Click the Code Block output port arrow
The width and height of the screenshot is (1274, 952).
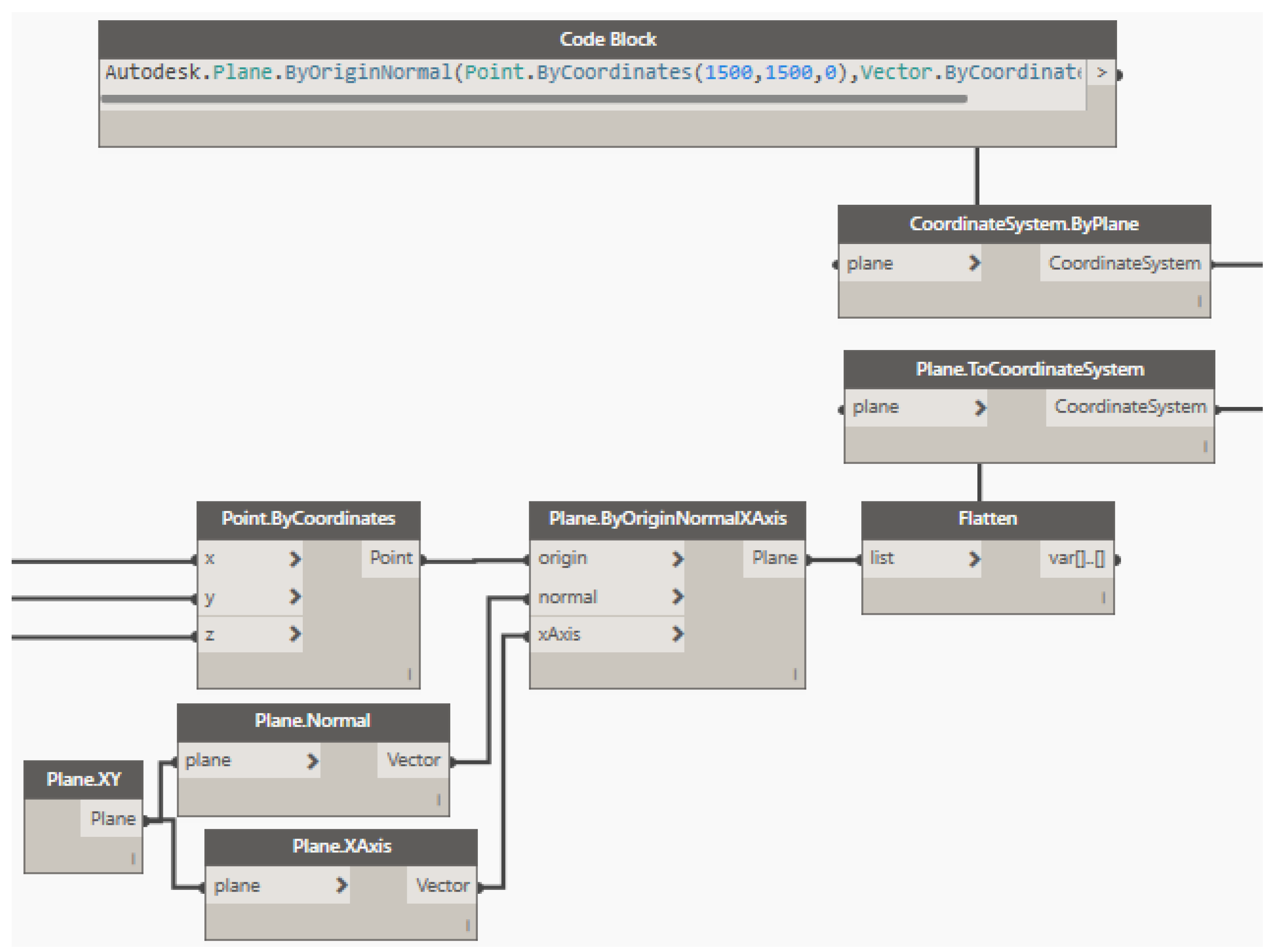[x=1101, y=73]
